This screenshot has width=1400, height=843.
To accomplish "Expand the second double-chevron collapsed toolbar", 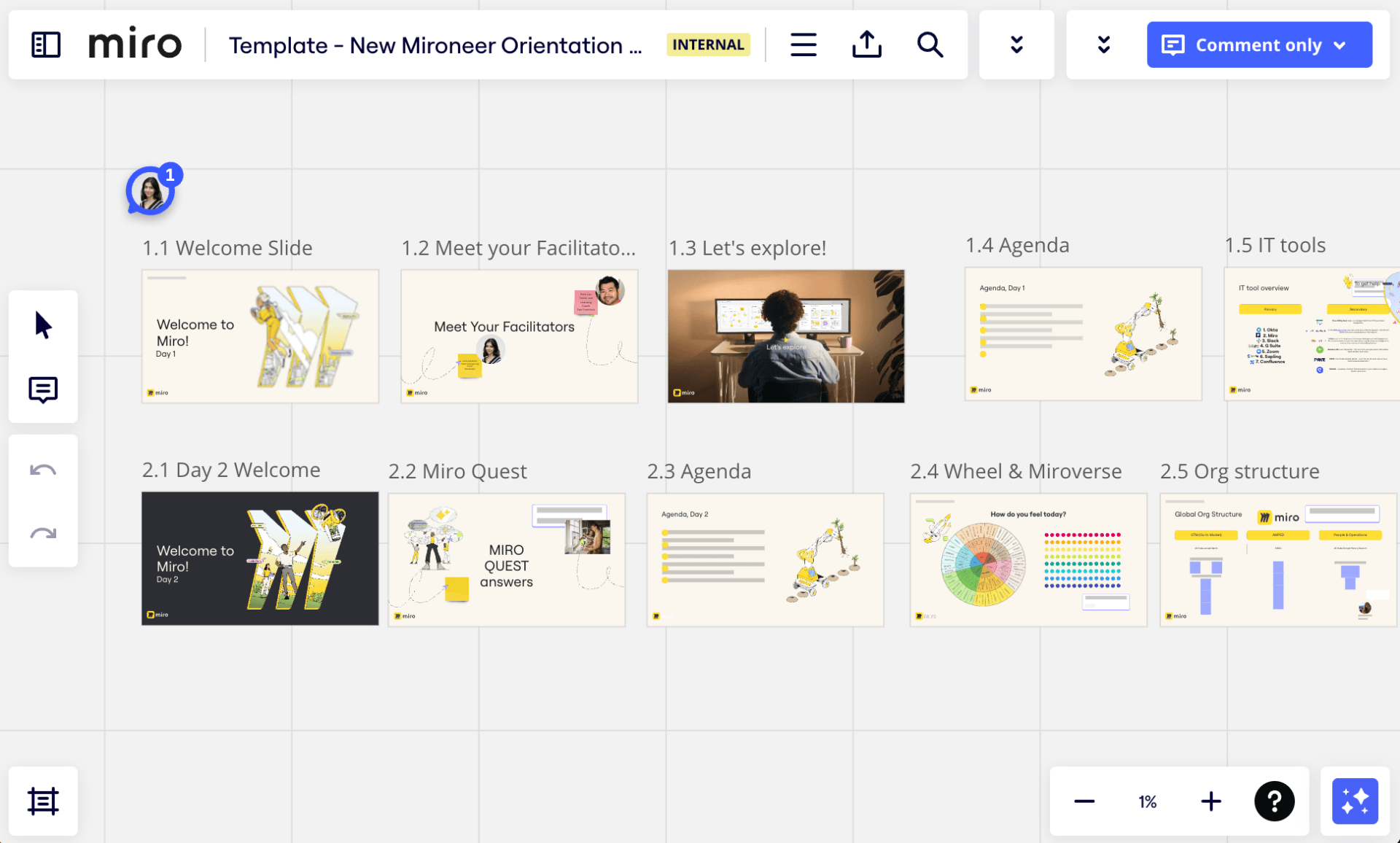I will click(1103, 45).
